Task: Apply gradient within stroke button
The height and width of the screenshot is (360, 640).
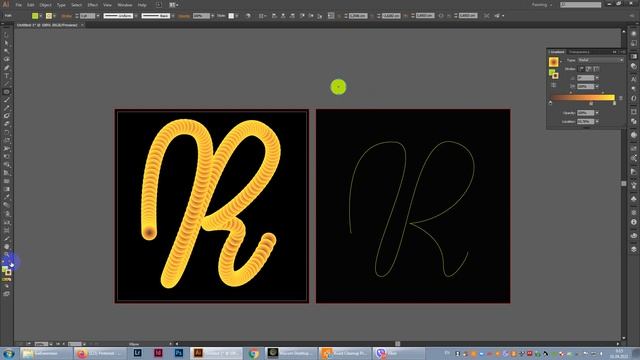Action: click(581, 69)
